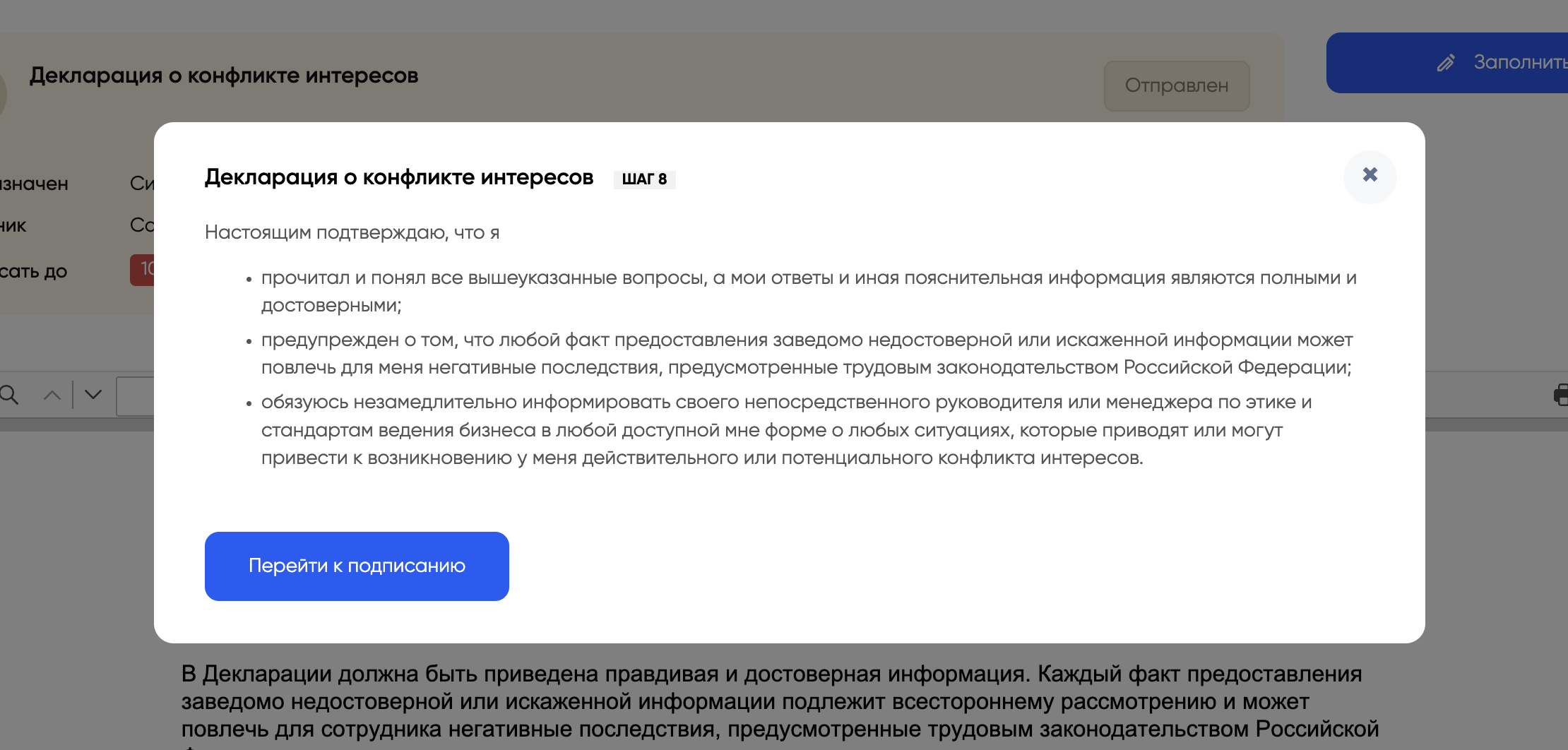The height and width of the screenshot is (750, 1568).
Task: Click the printer icon in the document toolbar
Action: click(1560, 395)
